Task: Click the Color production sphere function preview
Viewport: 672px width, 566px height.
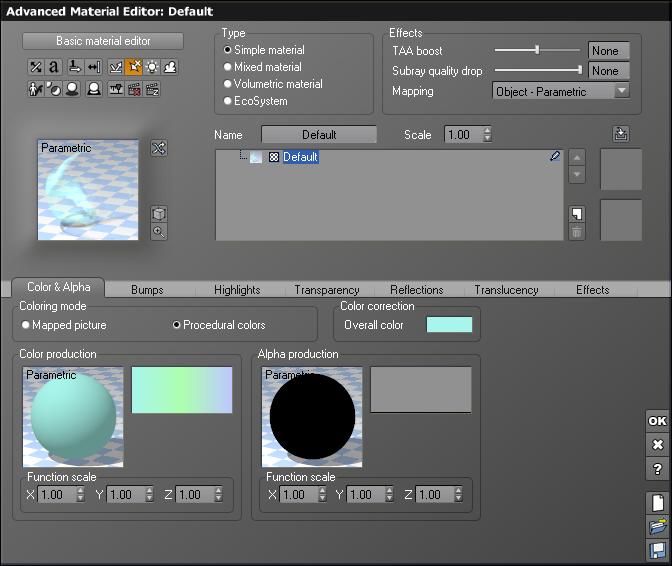Action: pyautogui.click(x=73, y=417)
